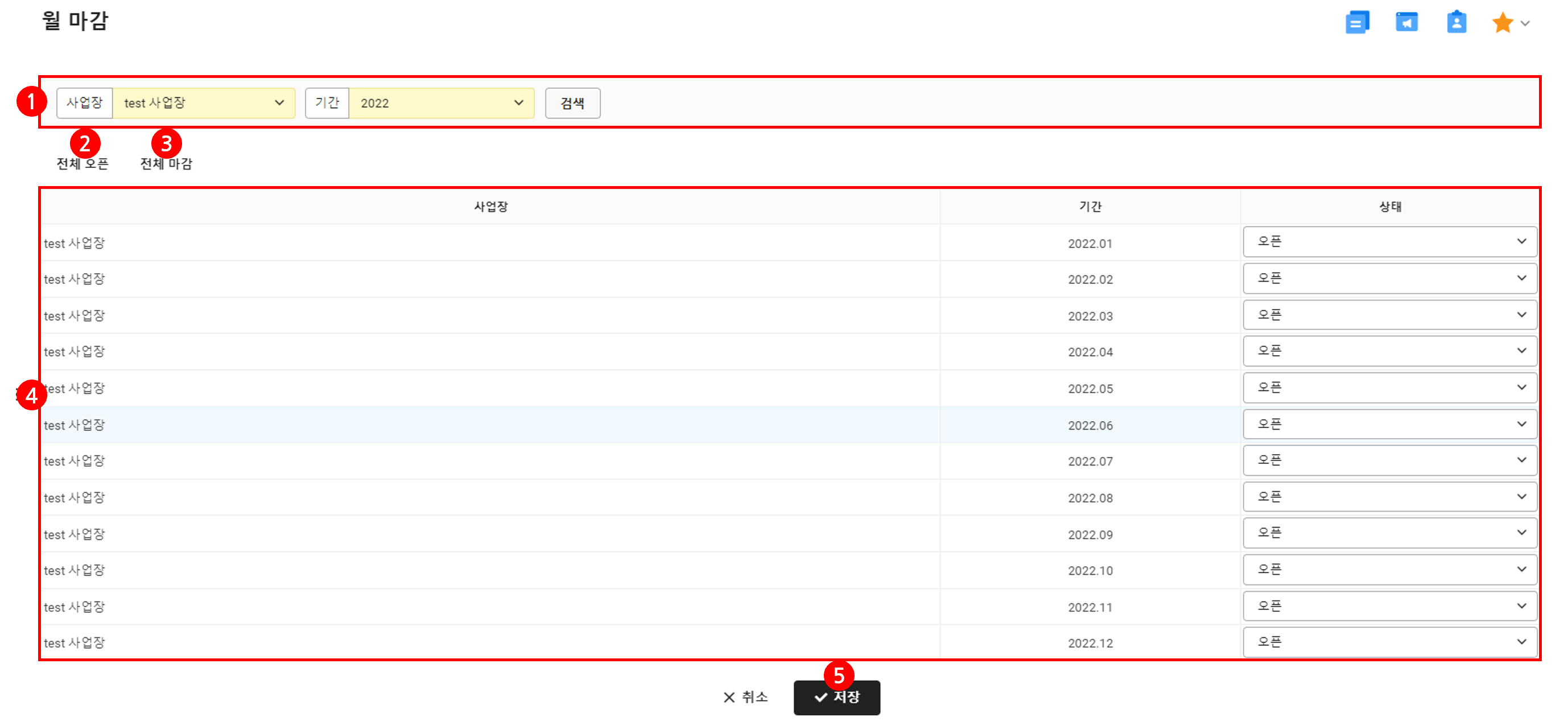This screenshot has height=721, width=1568.
Task: Open the 사업장 dropdown showing test 사업장
Action: (204, 103)
